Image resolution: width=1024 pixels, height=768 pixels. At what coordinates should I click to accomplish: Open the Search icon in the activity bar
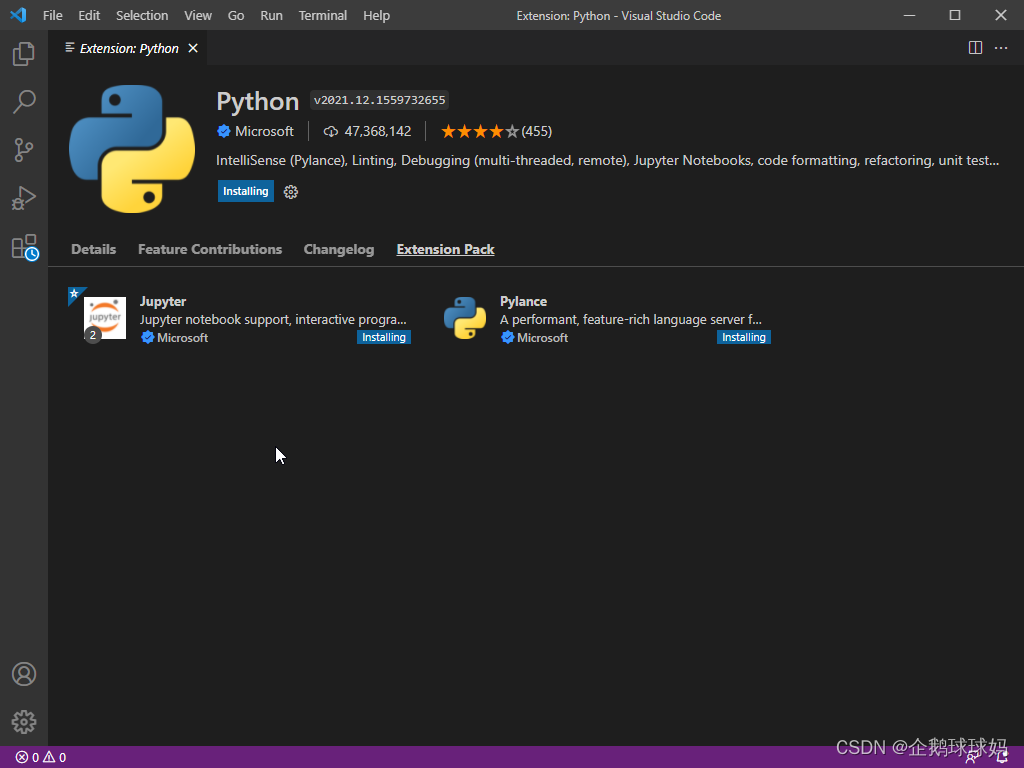(24, 102)
